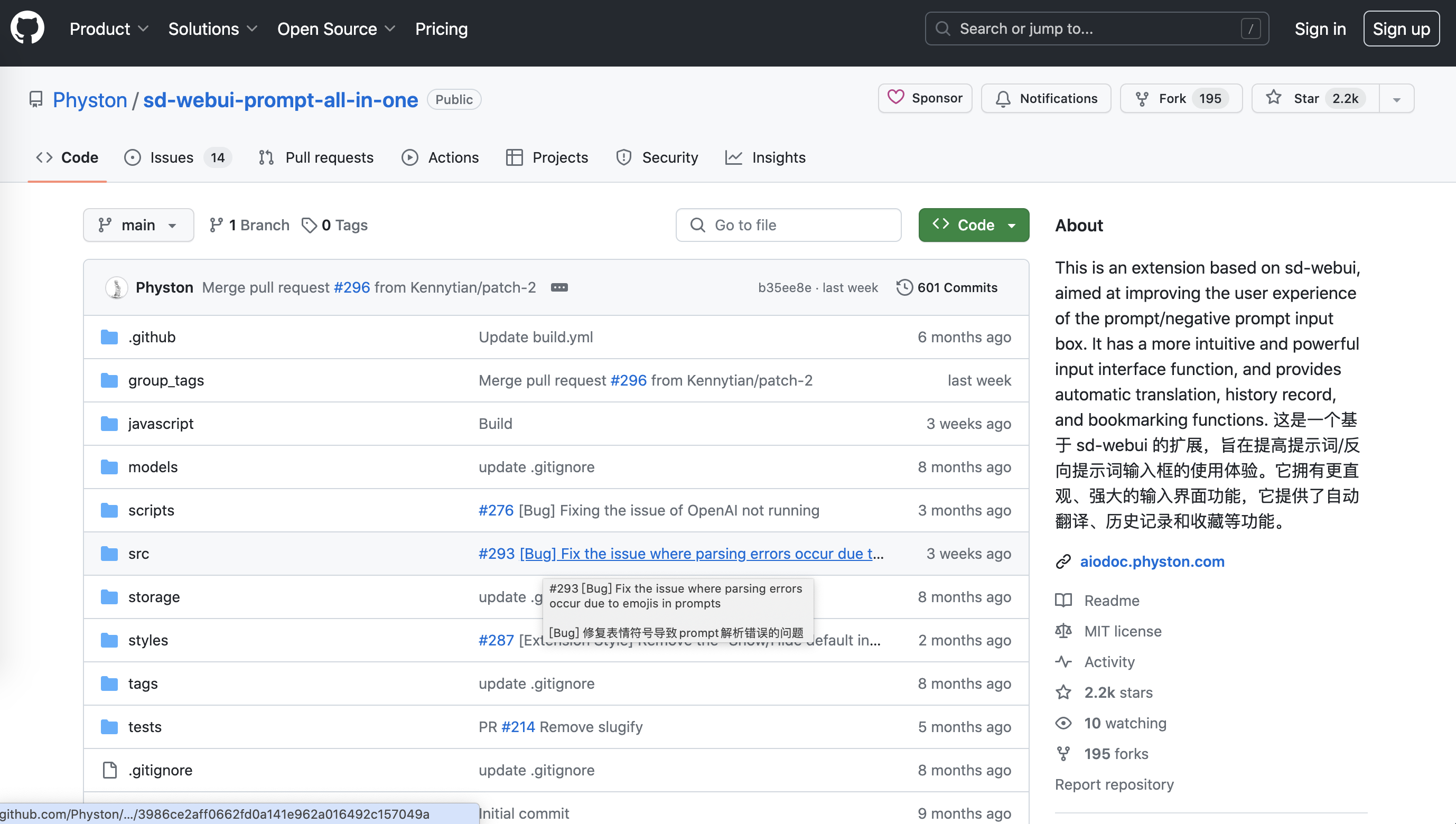1456x824 pixels.
Task: Click the Pull requests icon
Action: pyautogui.click(x=266, y=157)
